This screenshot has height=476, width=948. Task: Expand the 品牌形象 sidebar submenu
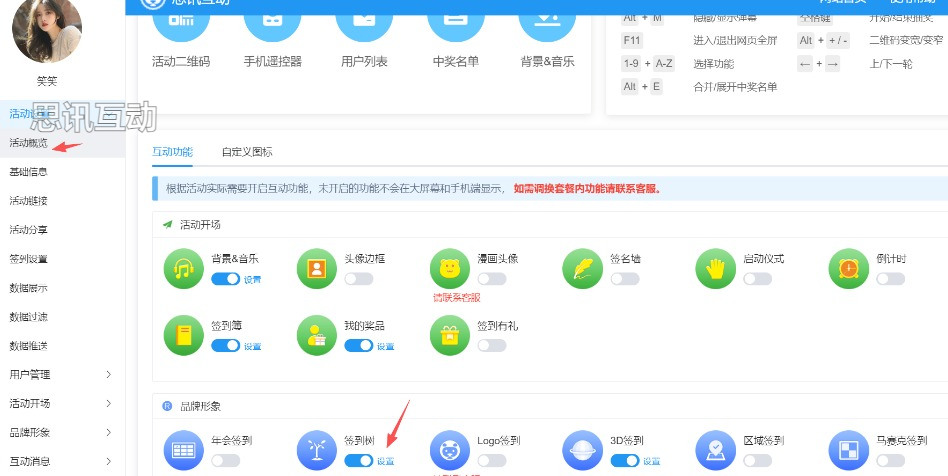coord(60,433)
